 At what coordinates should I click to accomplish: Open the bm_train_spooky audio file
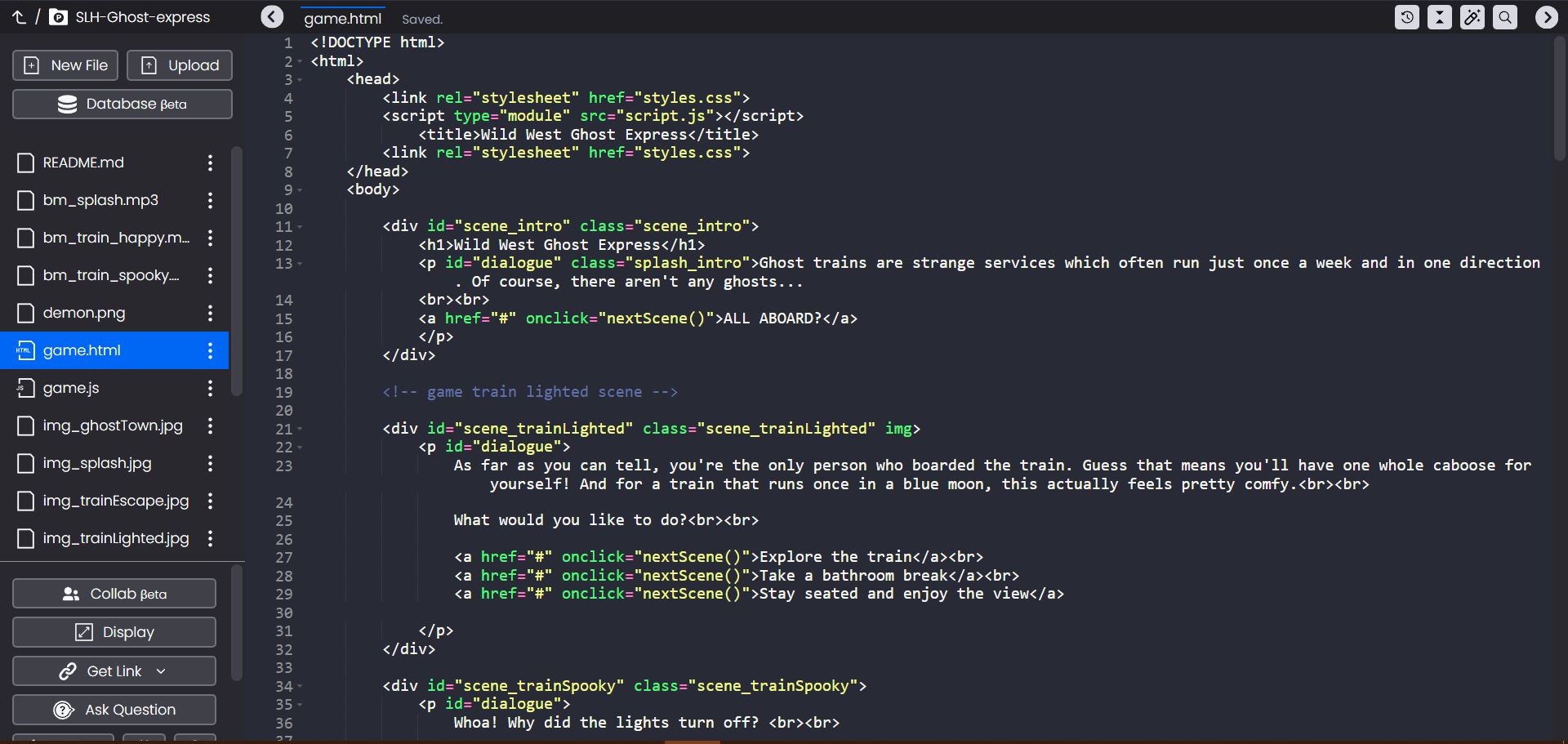coord(111,275)
